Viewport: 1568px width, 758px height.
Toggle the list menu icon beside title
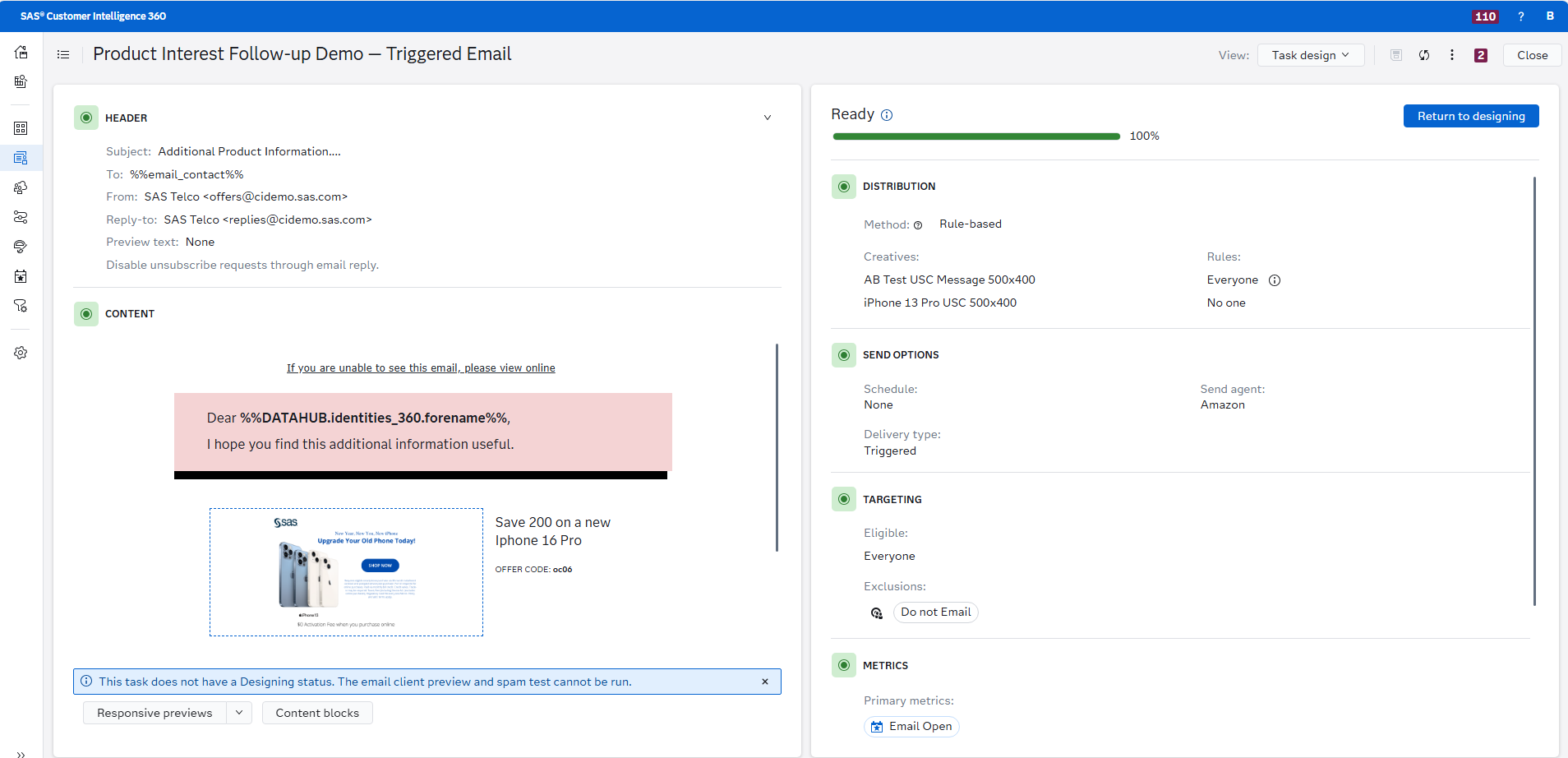coord(63,55)
